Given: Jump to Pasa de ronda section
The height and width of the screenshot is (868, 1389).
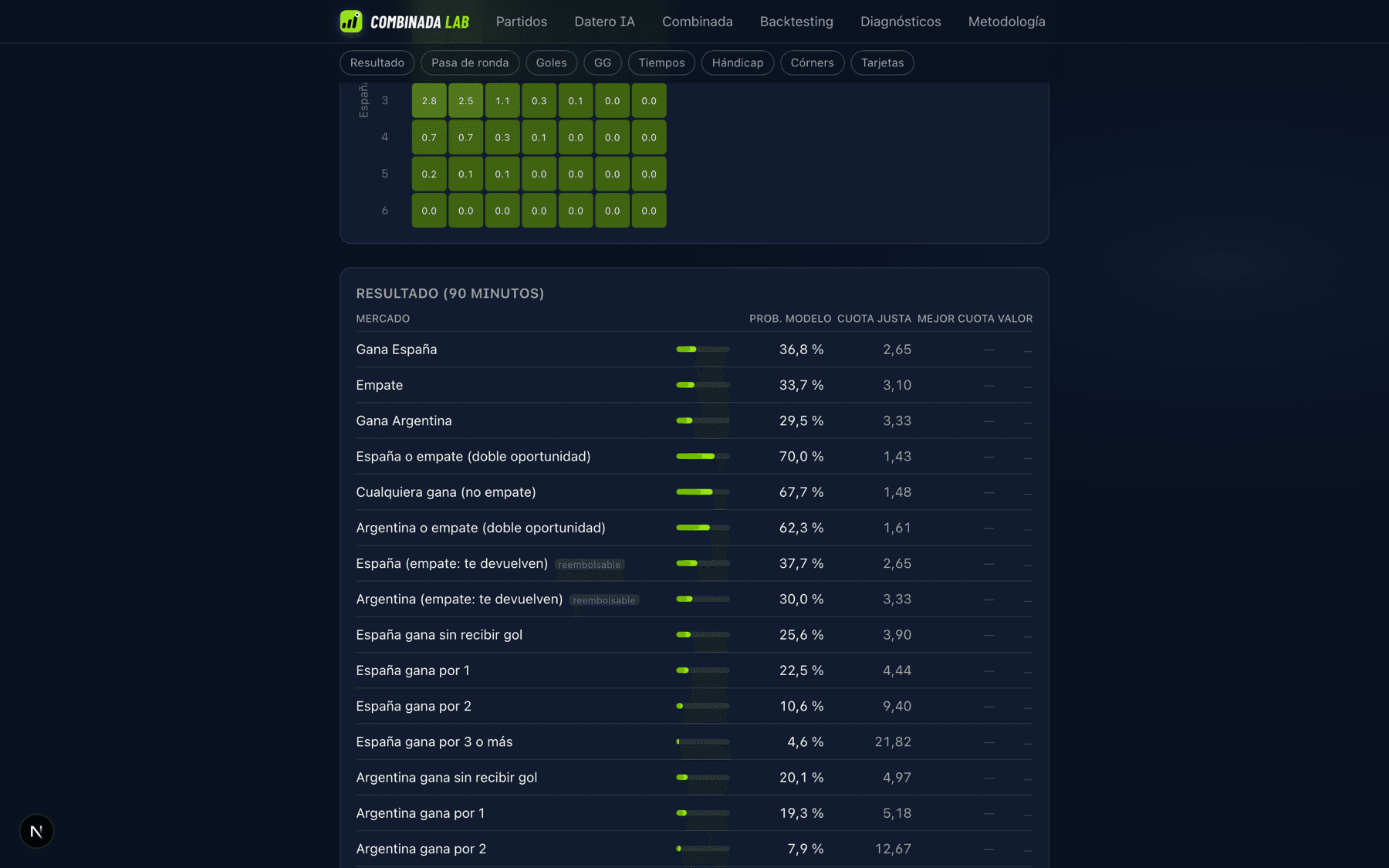Looking at the screenshot, I should pyautogui.click(x=470, y=62).
